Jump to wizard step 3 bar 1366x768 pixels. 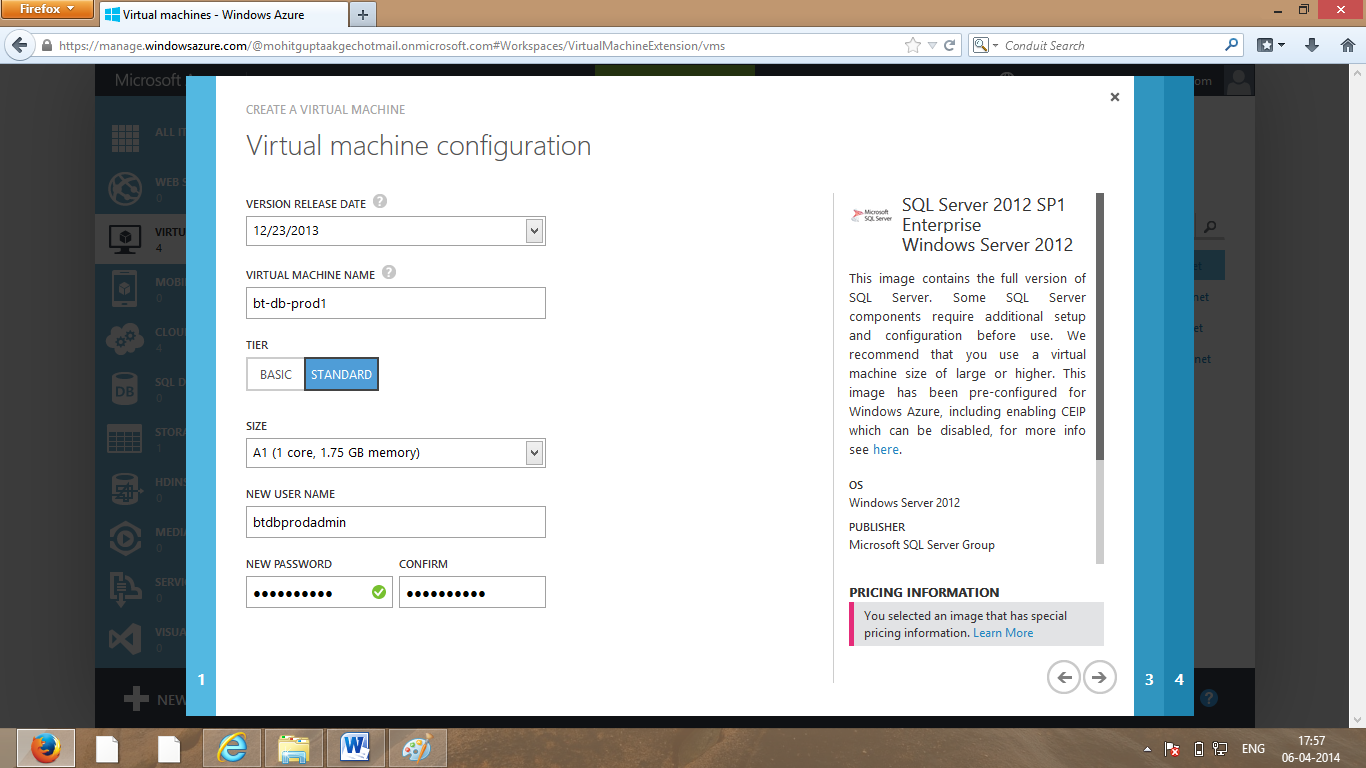(x=1149, y=396)
